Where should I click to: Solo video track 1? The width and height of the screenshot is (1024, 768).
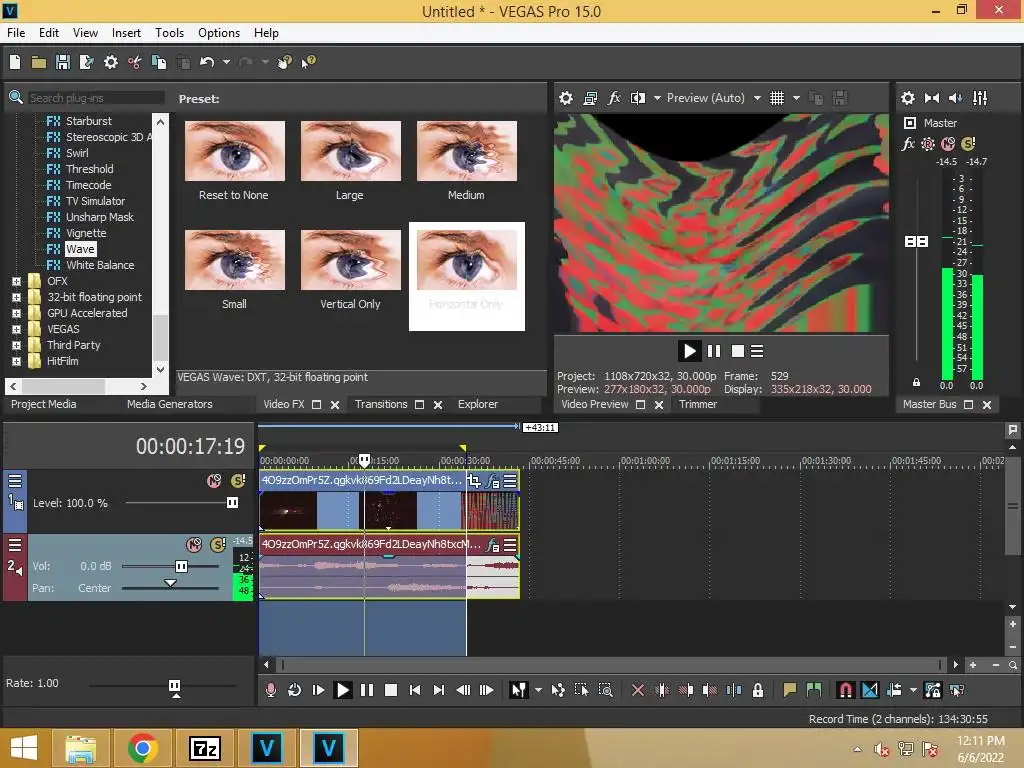pyautogui.click(x=238, y=481)
